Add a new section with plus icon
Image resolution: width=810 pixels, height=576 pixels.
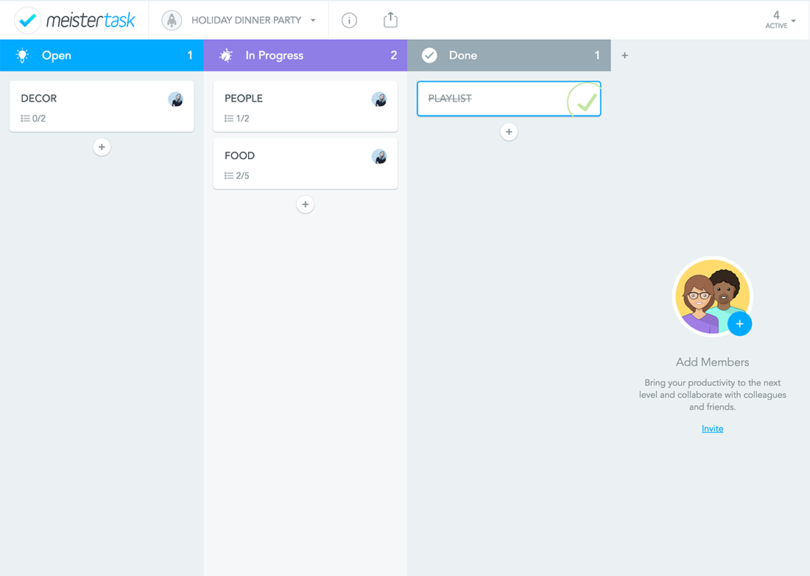[x=625, y=55]
